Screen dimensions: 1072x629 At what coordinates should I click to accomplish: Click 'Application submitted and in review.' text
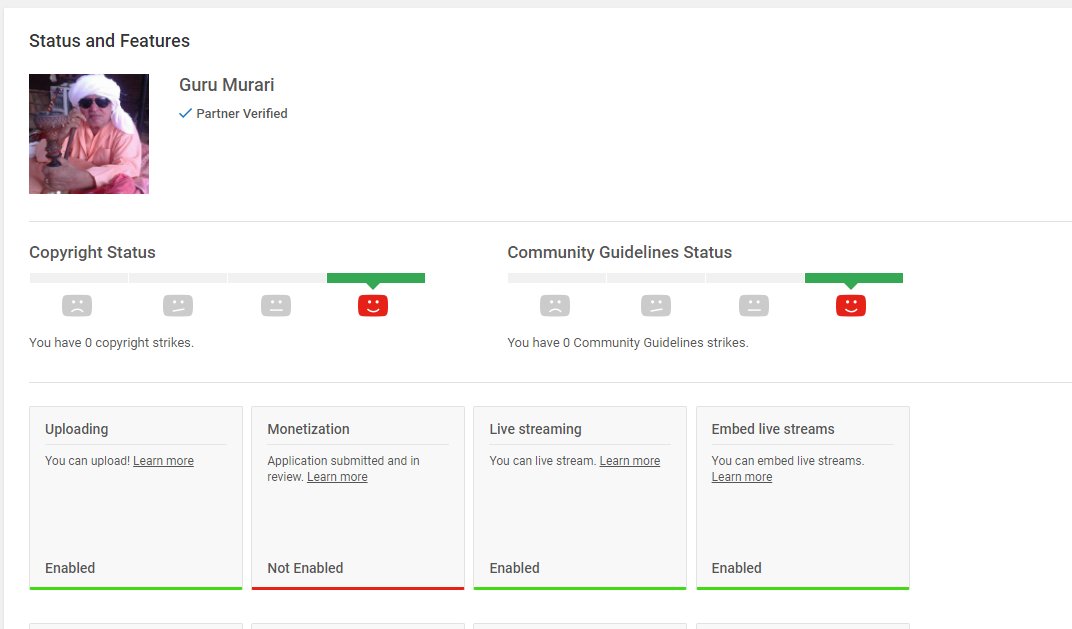tap(343, 469)
